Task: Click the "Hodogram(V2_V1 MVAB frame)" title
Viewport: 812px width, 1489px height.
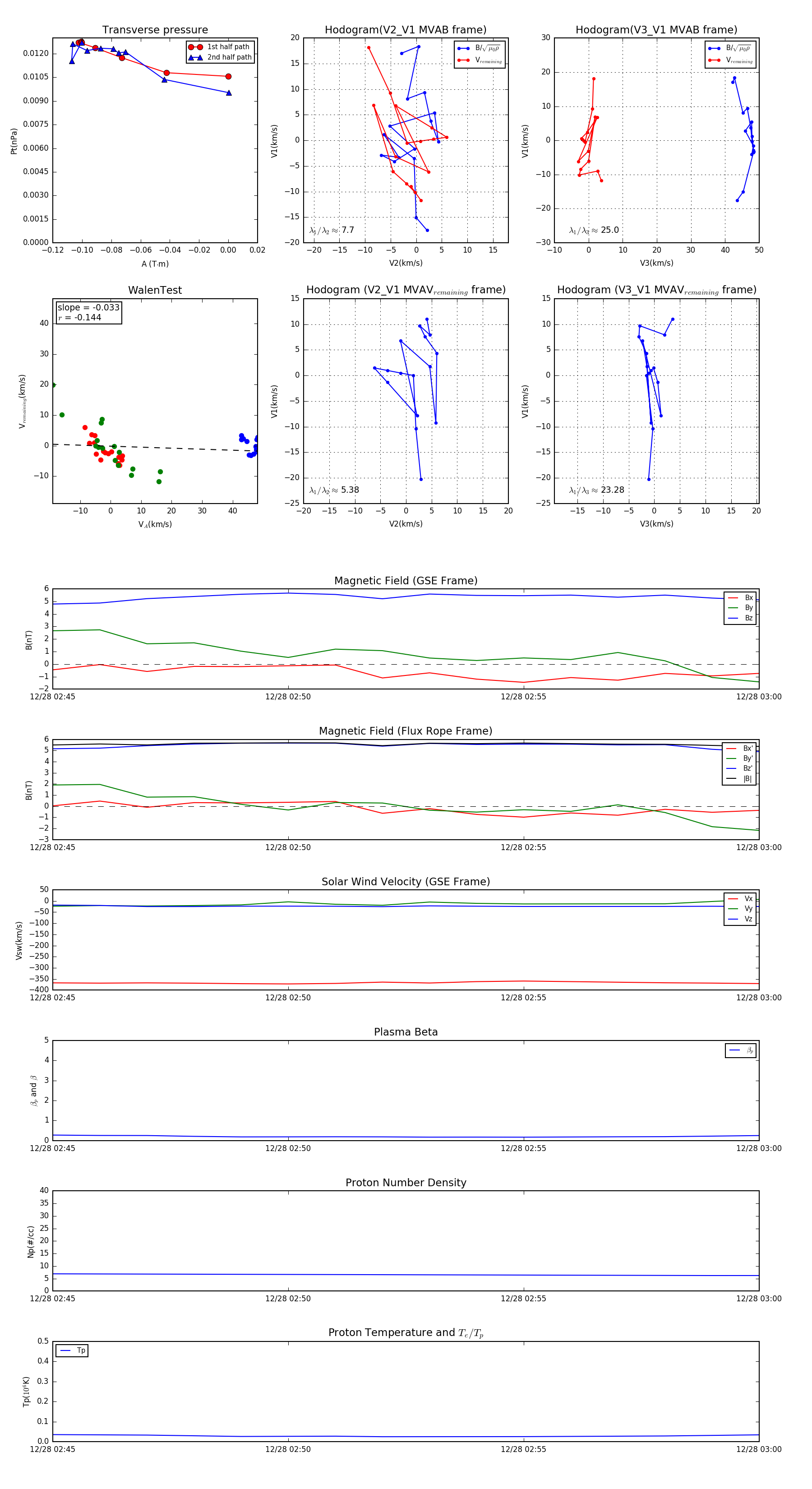Action: click(406, 30)
